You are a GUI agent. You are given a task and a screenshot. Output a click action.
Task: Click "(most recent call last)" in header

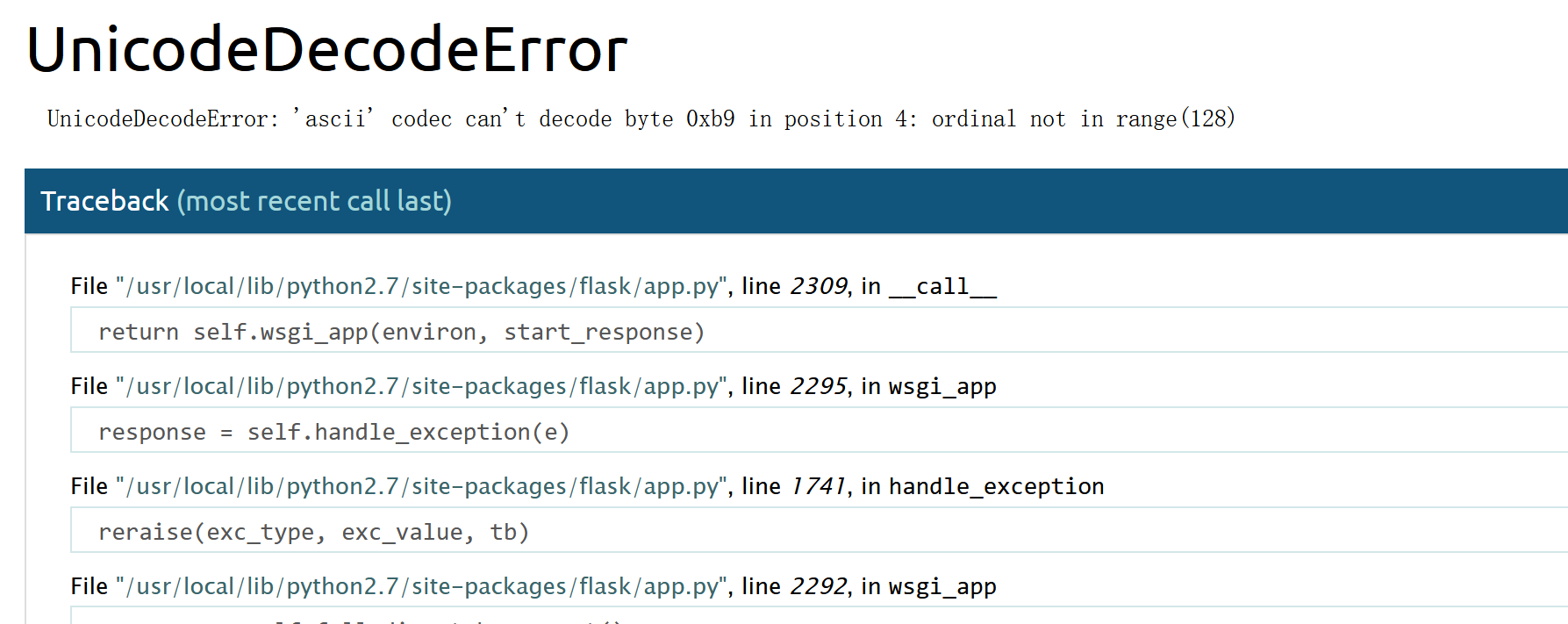tap(314, 201)
